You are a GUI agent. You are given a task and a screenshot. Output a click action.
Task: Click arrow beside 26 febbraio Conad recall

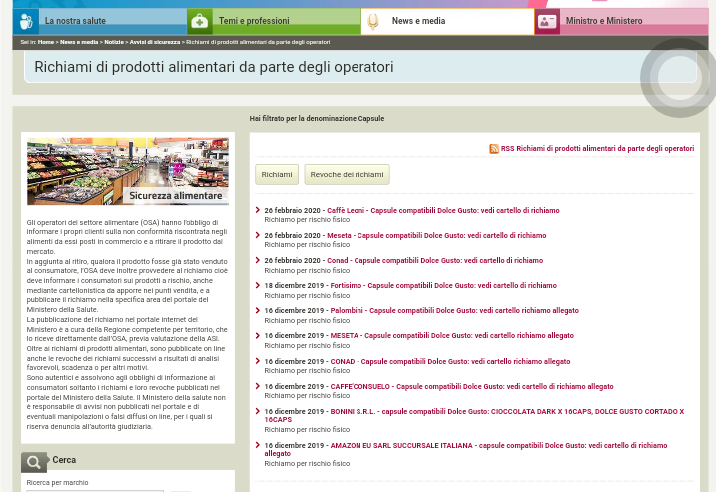[x=258, y=260]
